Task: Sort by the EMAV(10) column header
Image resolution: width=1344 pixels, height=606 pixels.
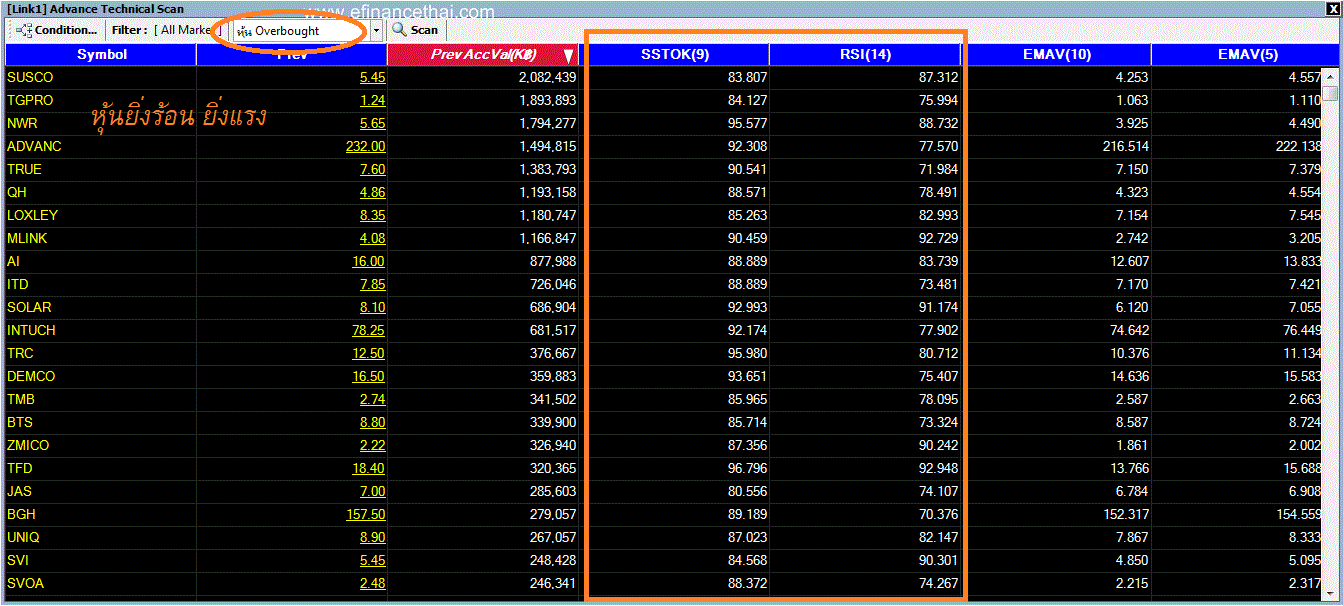Action: (1056, 55)
